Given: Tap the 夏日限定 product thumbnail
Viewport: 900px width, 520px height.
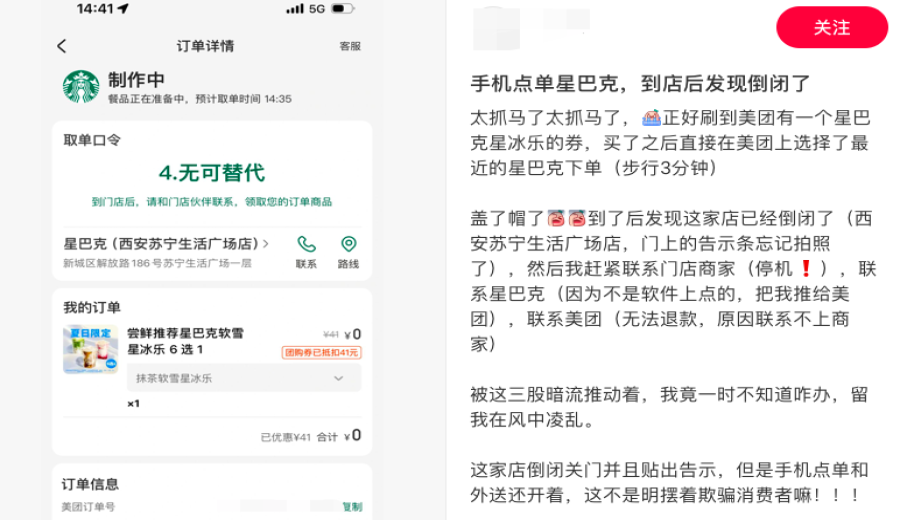Looking at the screenshot, I should tap(91, 349).
